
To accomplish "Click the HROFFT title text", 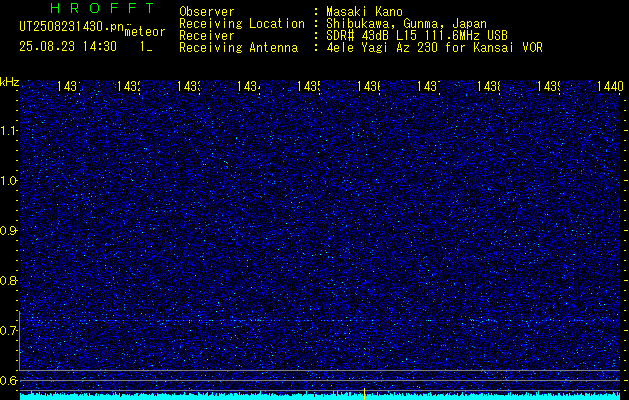I will click(x=102, y=8).
